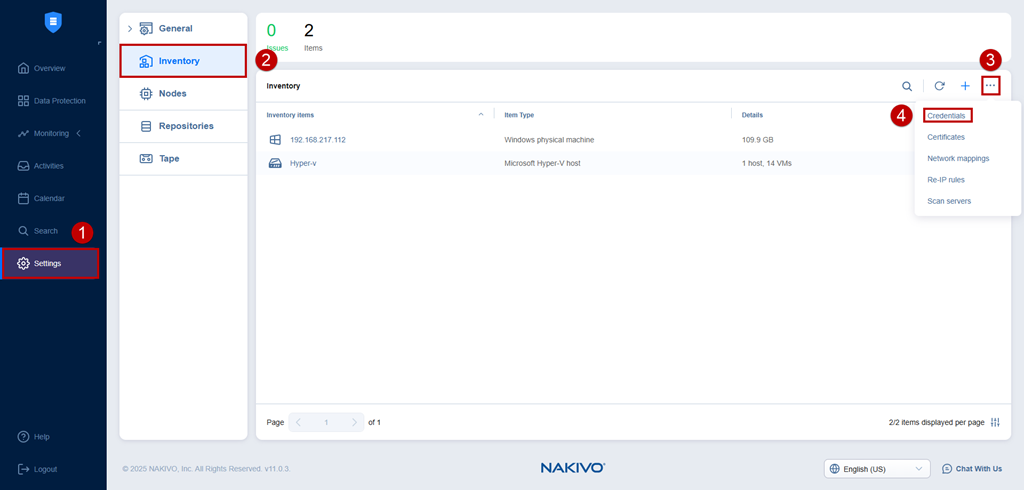This screenshot has height=490, width=1024.
Task: Open the English (US) language dropdown
Action: click(877, 468)
